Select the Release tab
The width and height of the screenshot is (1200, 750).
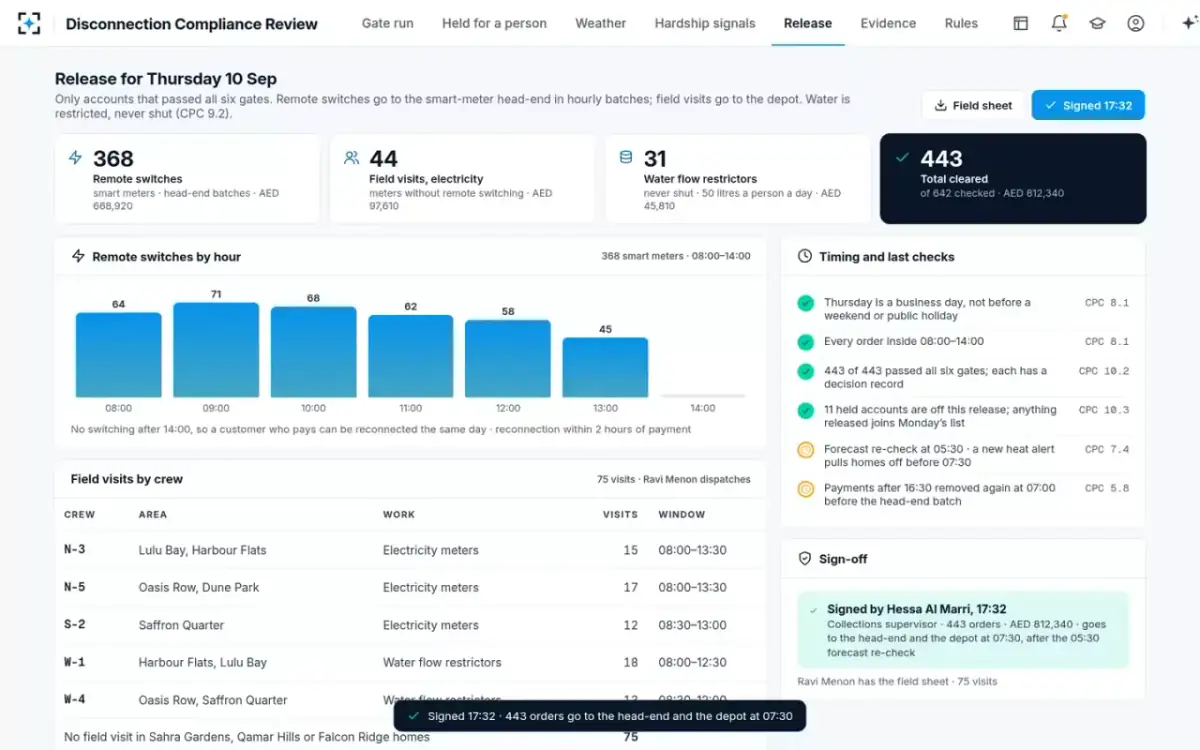pos(808,23)
